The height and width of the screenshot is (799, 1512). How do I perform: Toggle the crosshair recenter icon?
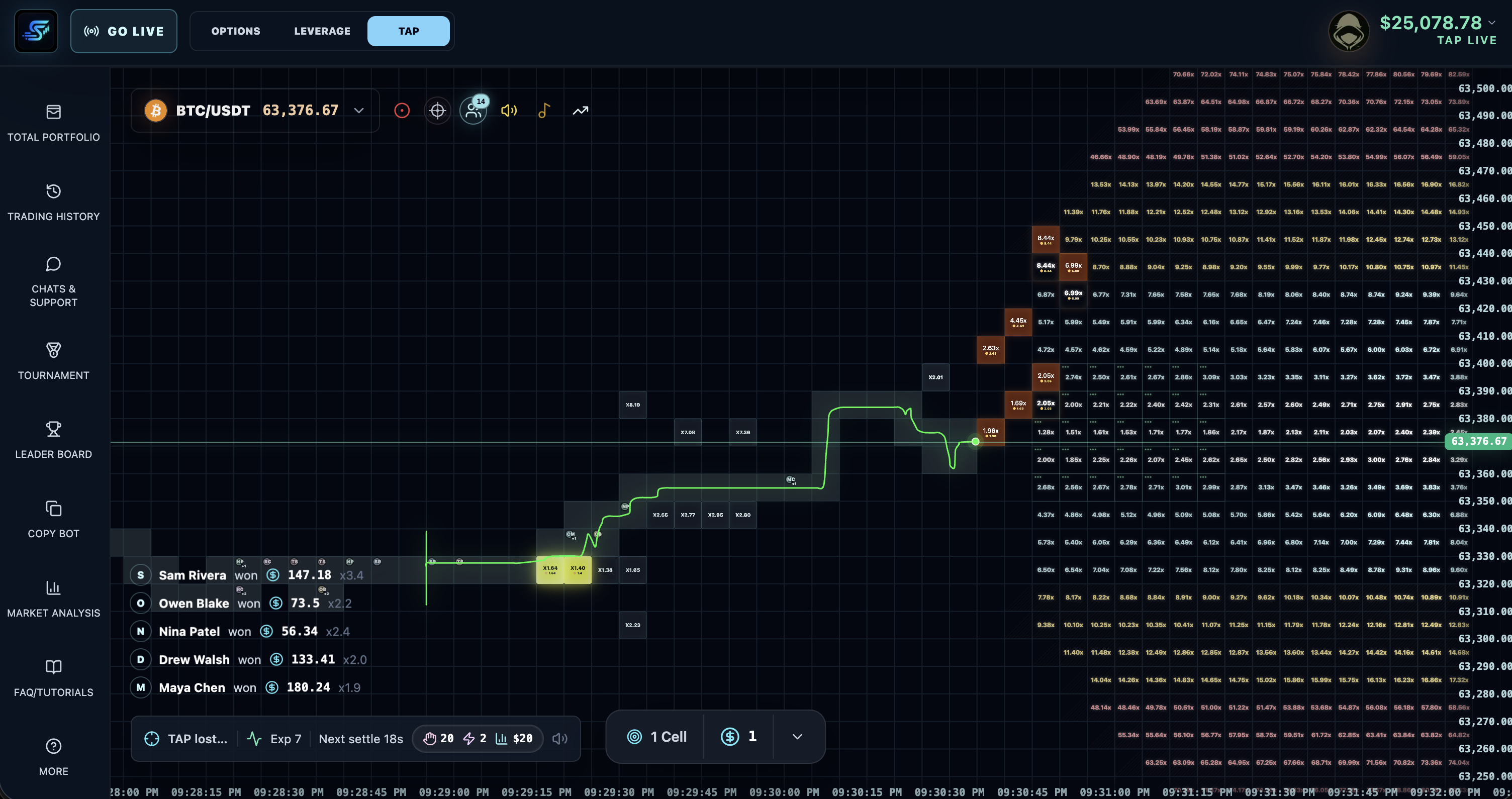[437, 110]
